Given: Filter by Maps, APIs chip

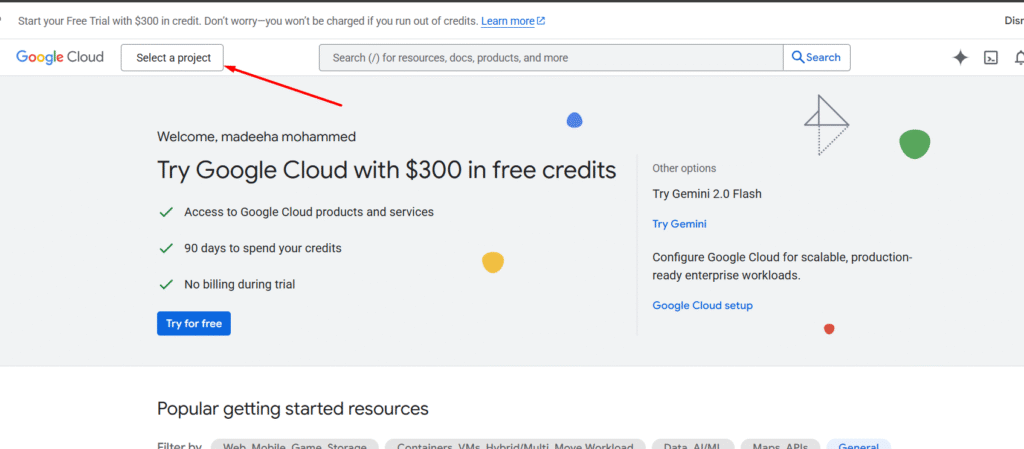Looking at the screenshot, I should point(780,445).
